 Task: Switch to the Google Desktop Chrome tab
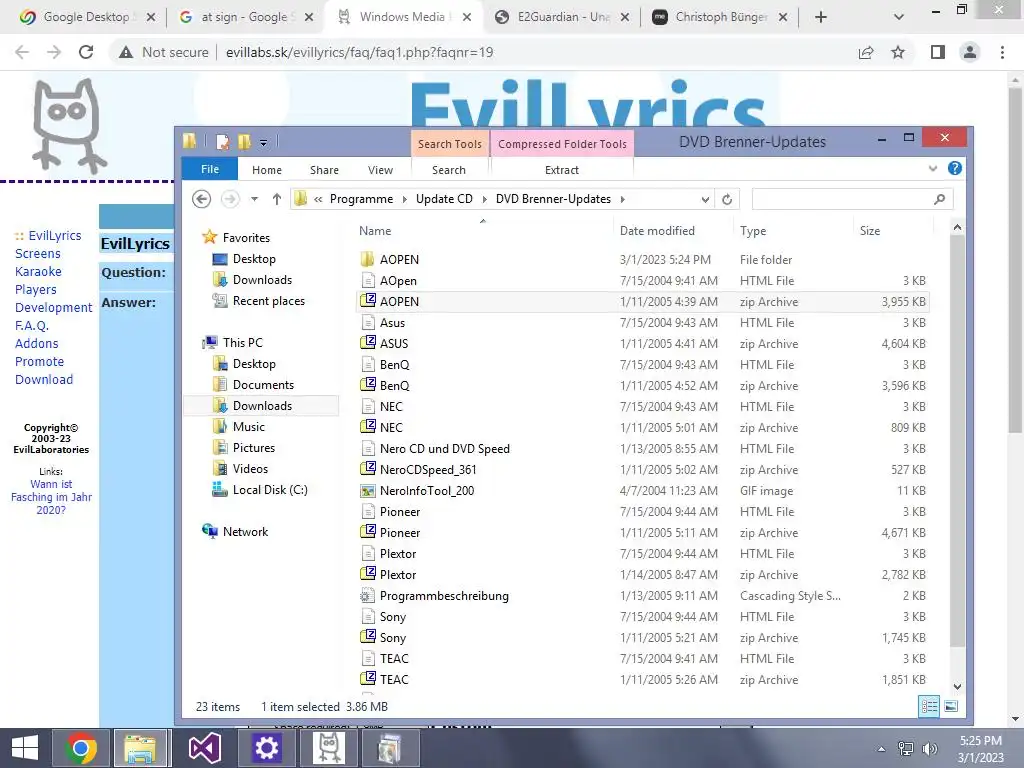tap(88, 17)
